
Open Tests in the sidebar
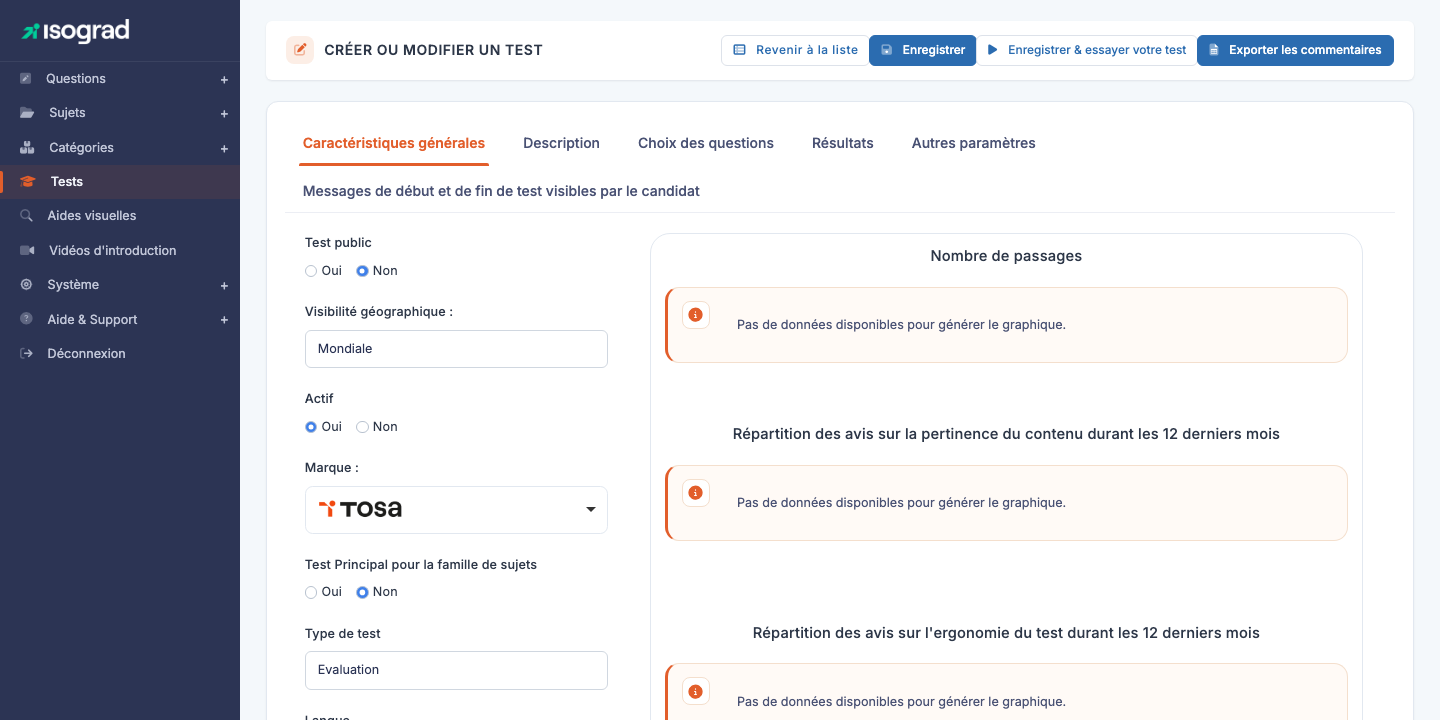(x=120, y=182)
